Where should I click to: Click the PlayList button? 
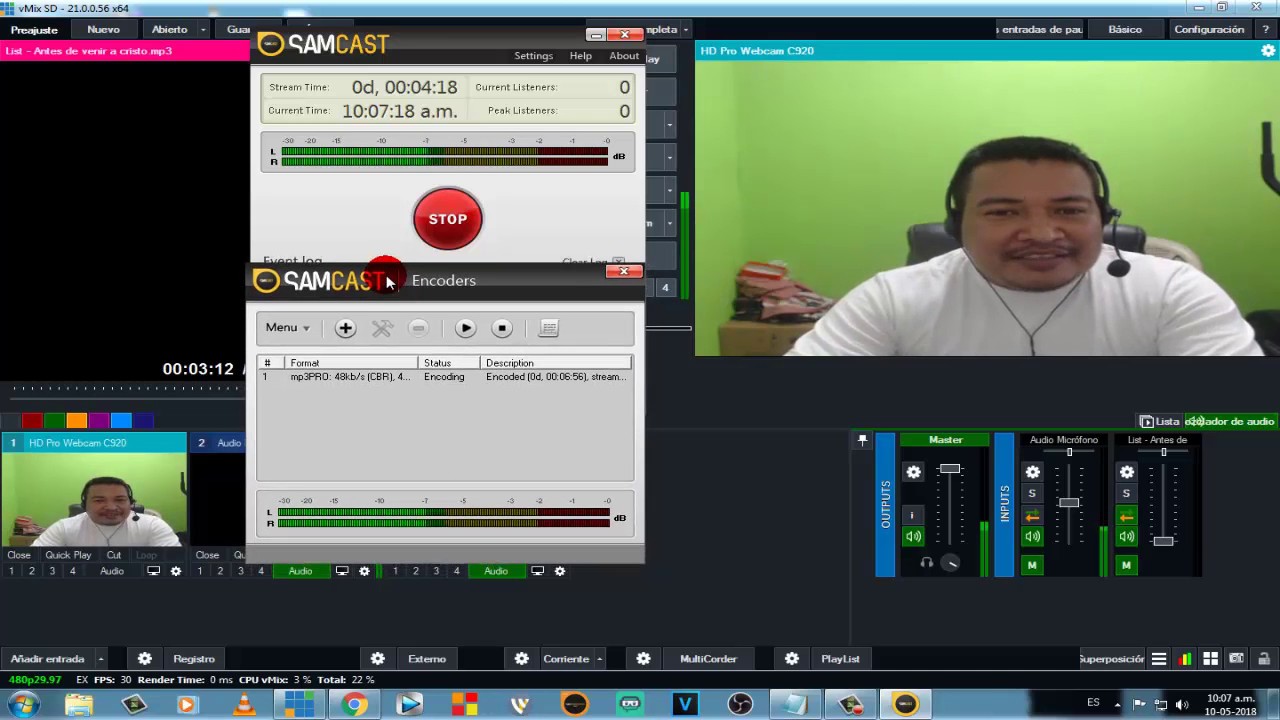pos(840,659)
